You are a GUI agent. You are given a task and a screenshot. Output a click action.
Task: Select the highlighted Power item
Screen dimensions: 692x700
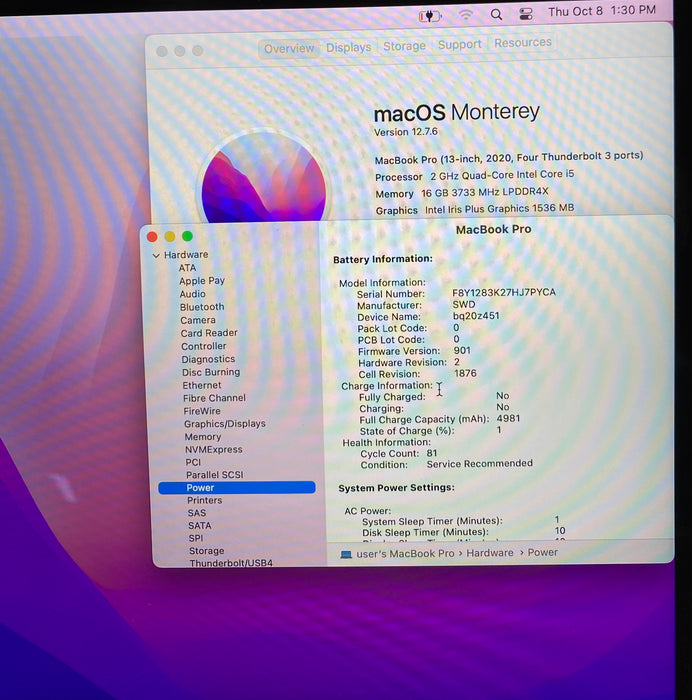coord(237,487)
